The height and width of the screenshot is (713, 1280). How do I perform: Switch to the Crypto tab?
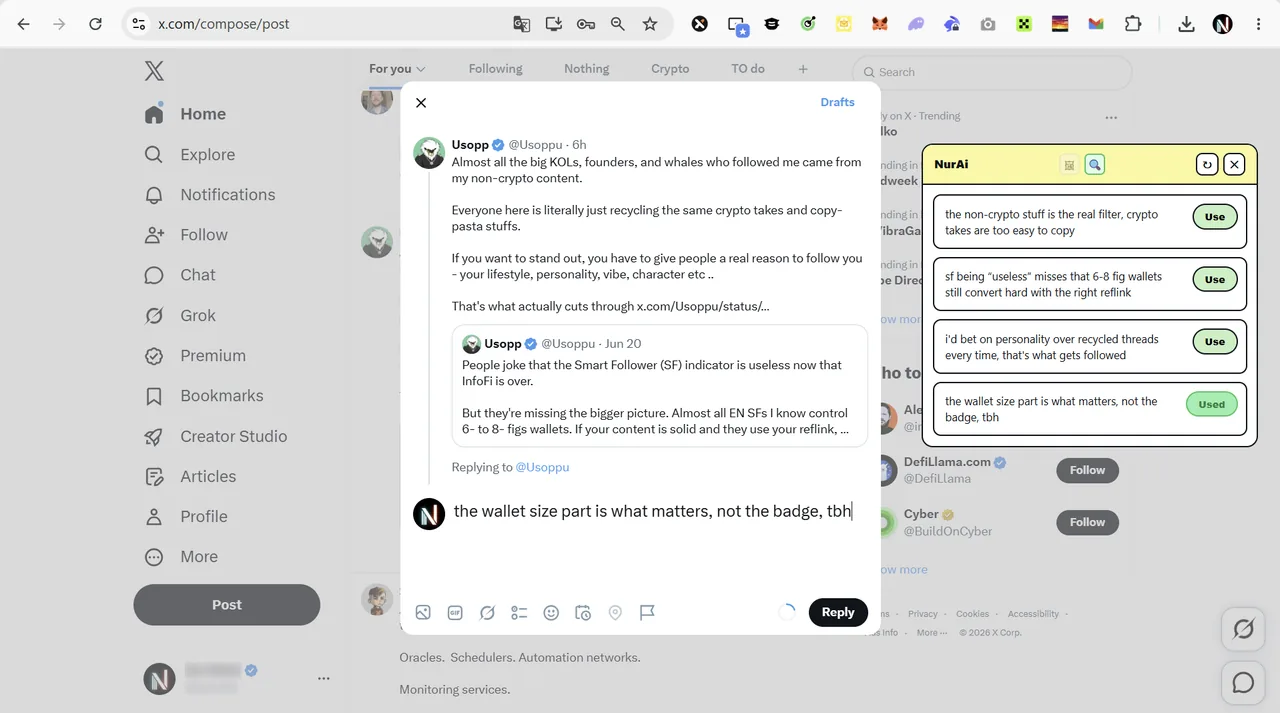[x=670, y=69]
